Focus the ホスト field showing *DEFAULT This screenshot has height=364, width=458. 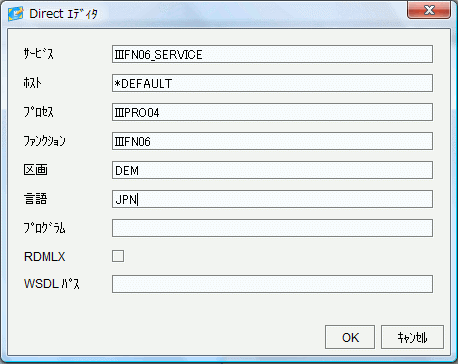272,83
